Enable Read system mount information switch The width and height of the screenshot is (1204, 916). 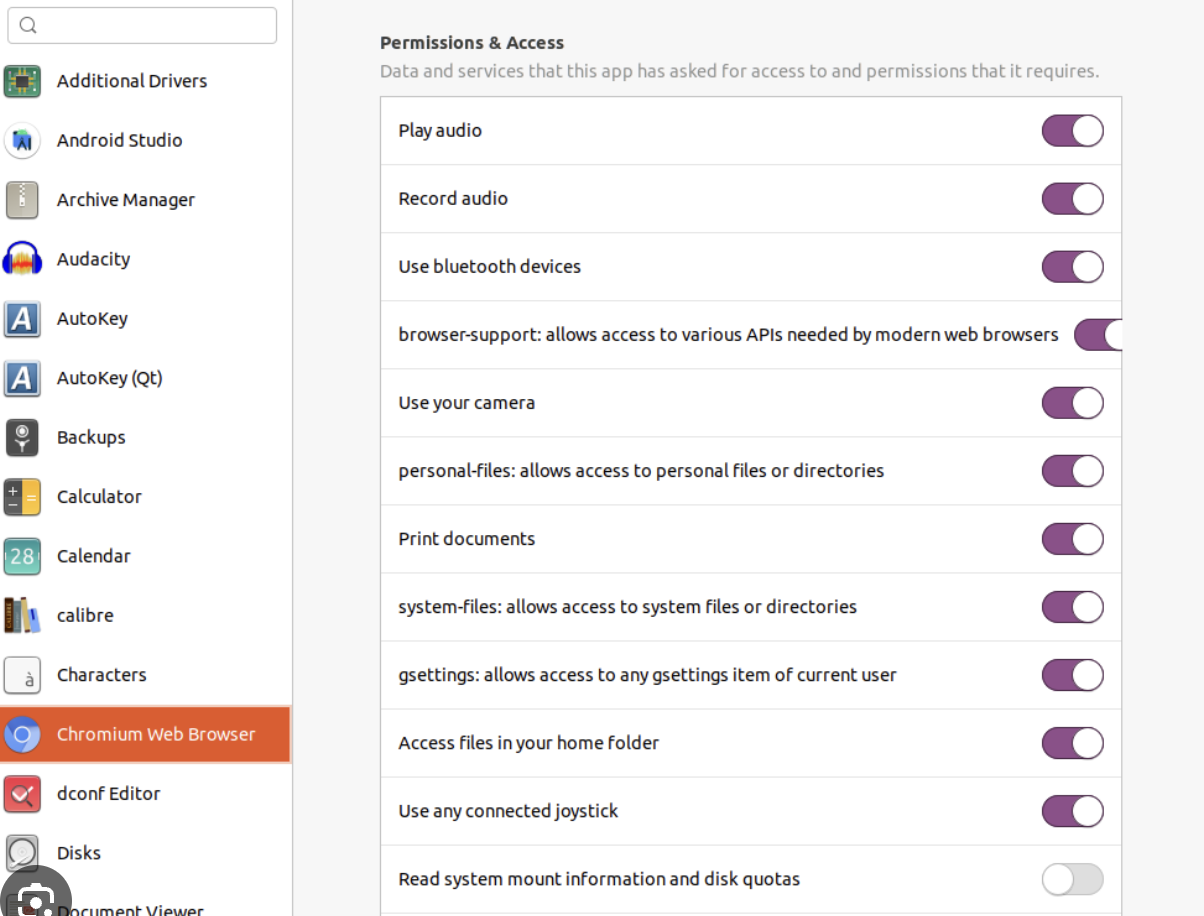(1072, 879)
